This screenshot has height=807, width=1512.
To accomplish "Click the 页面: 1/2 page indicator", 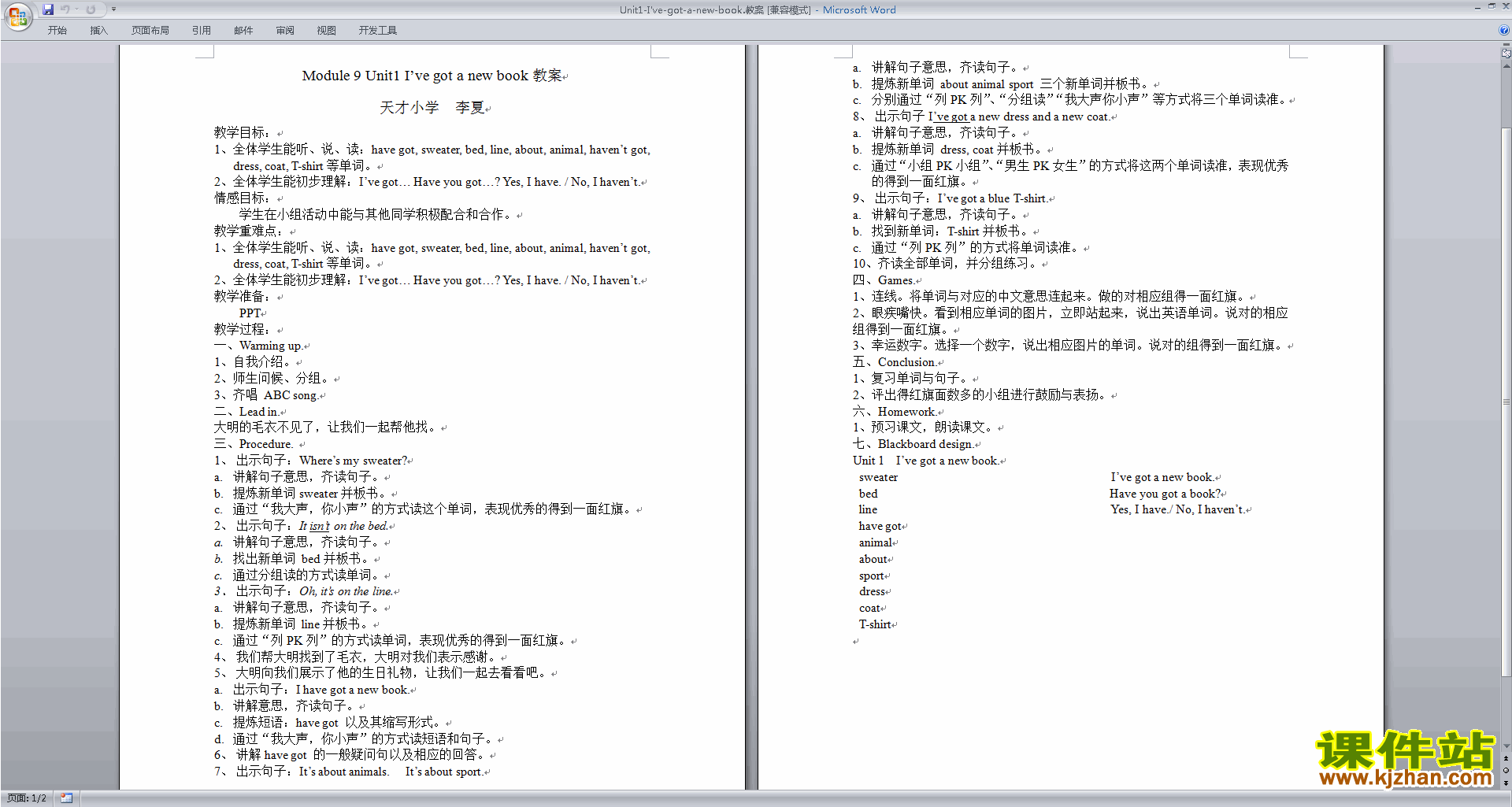I will pyautogui.click(x=27, y=798).
